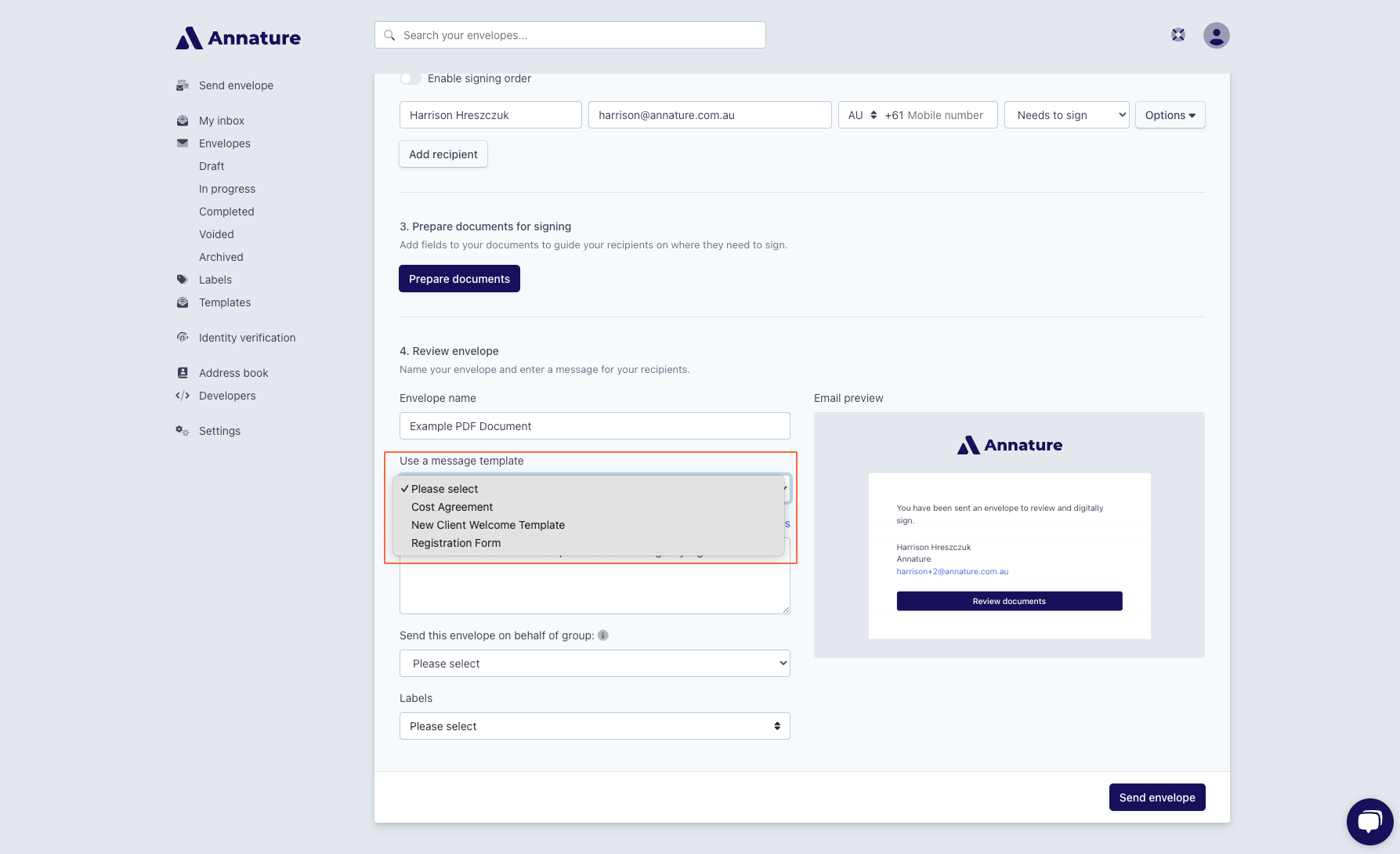Click the Send envelope sidebar icon
Viewport: 1400px width, 854px height.
[x=183, y=85]
